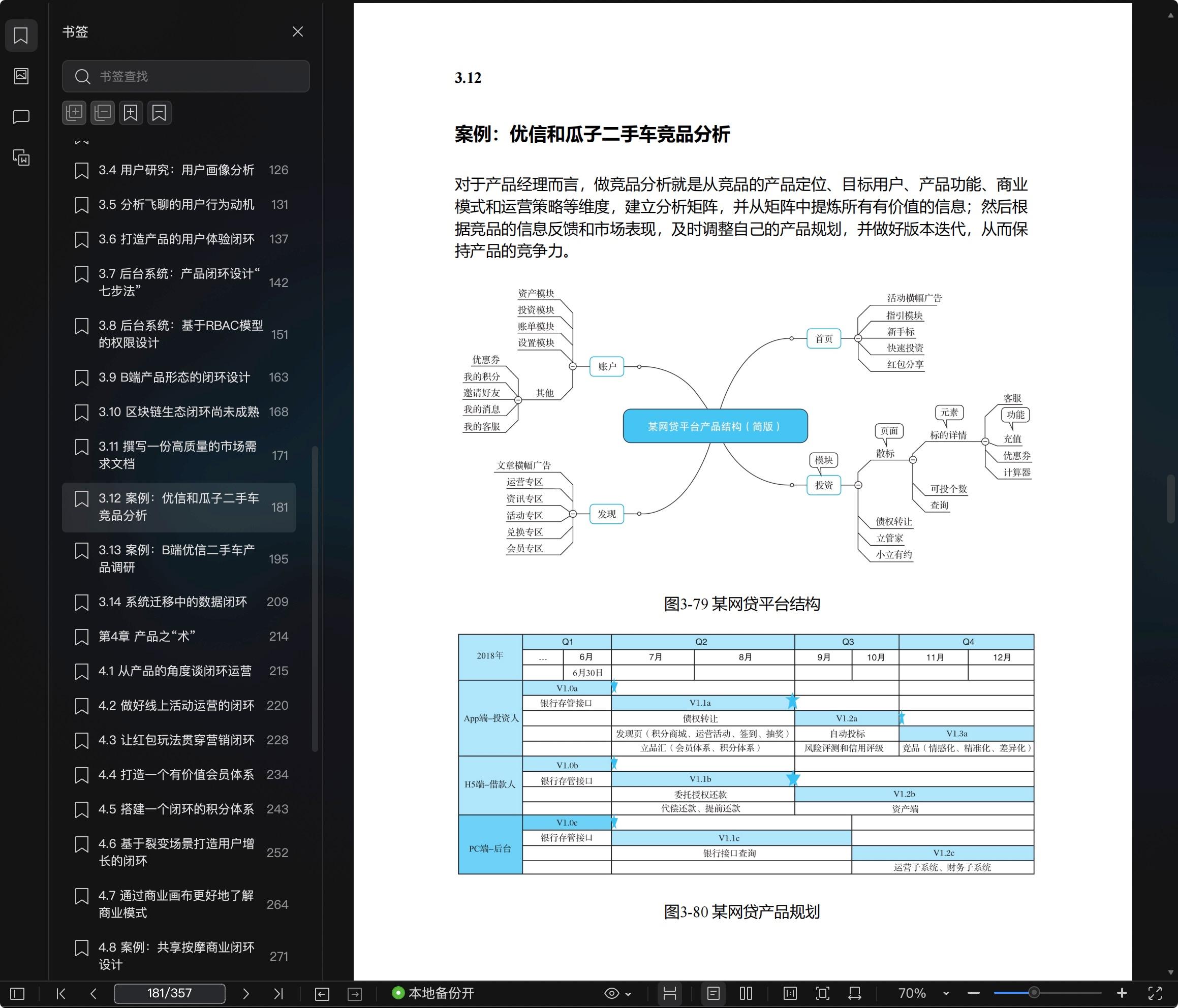Zoom out with minus button

pyautogui.click(x=973, y=994)
